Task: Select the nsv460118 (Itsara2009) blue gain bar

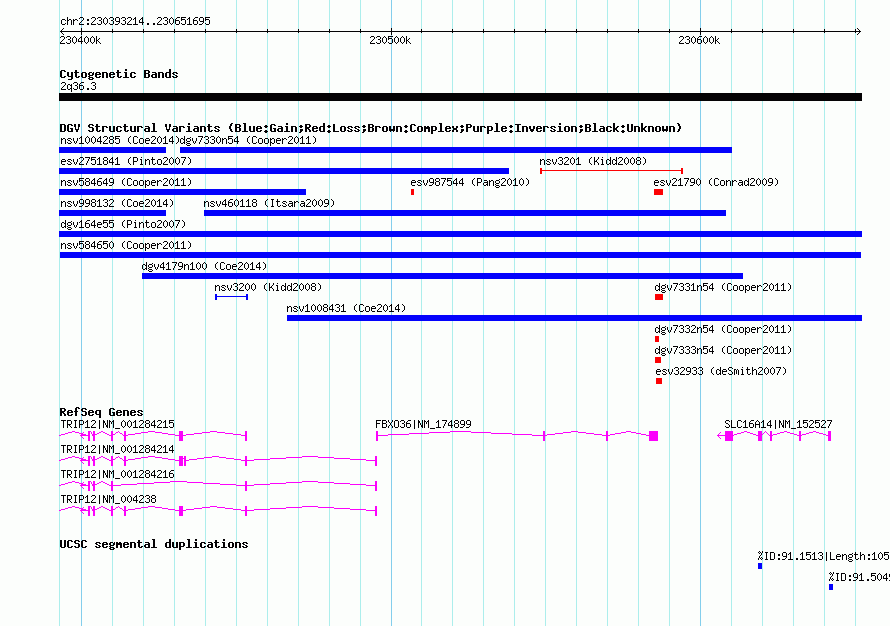Action: pyautogui.click(x=465, y=213)
